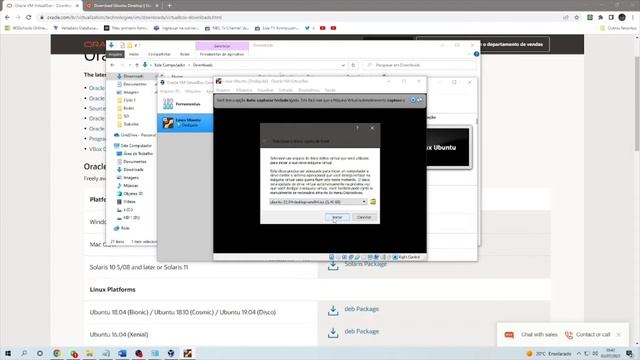
Task: Open the Arquivo menu in the VM window
Action: coord(223,90)
